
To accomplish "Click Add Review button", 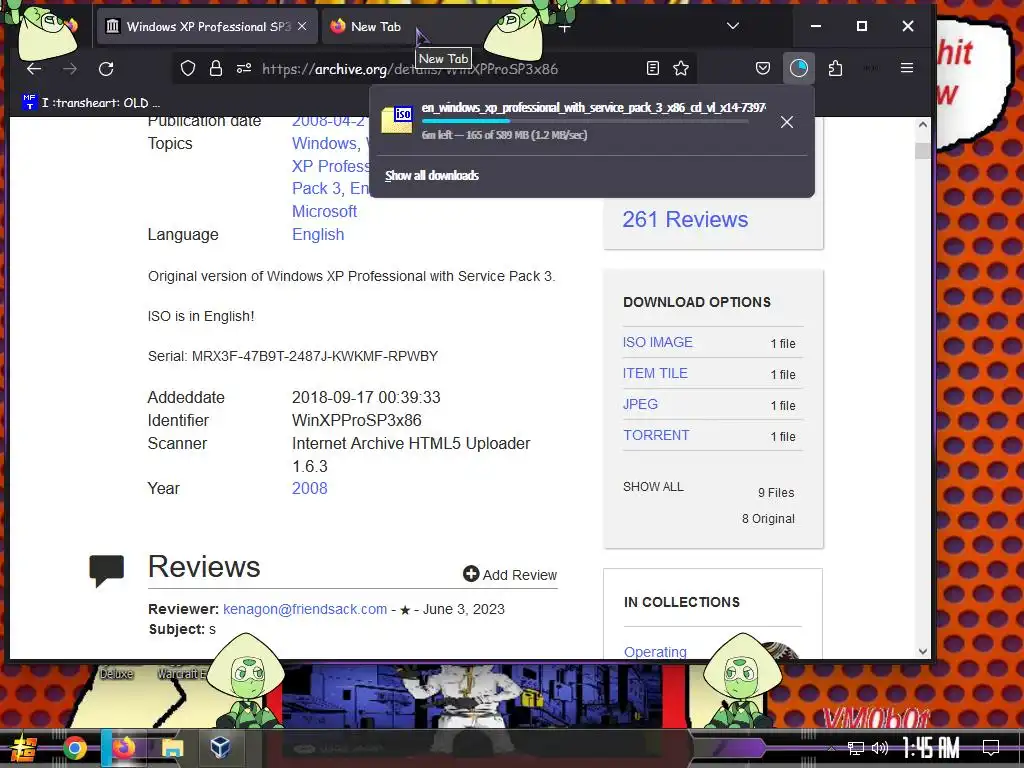I will click(510, 575).
